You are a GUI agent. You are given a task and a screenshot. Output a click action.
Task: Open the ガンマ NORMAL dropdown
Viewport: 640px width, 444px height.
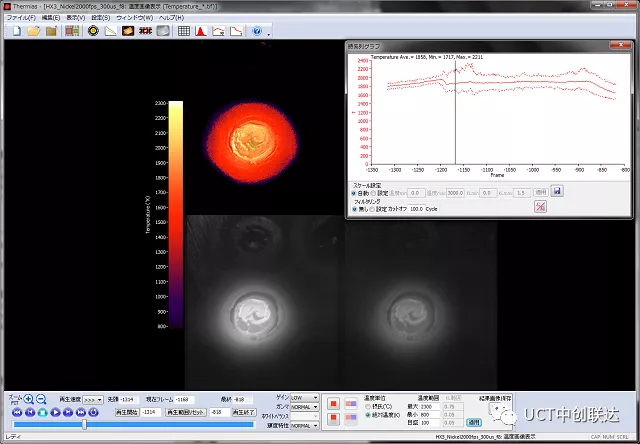click(x=304, y=409)
